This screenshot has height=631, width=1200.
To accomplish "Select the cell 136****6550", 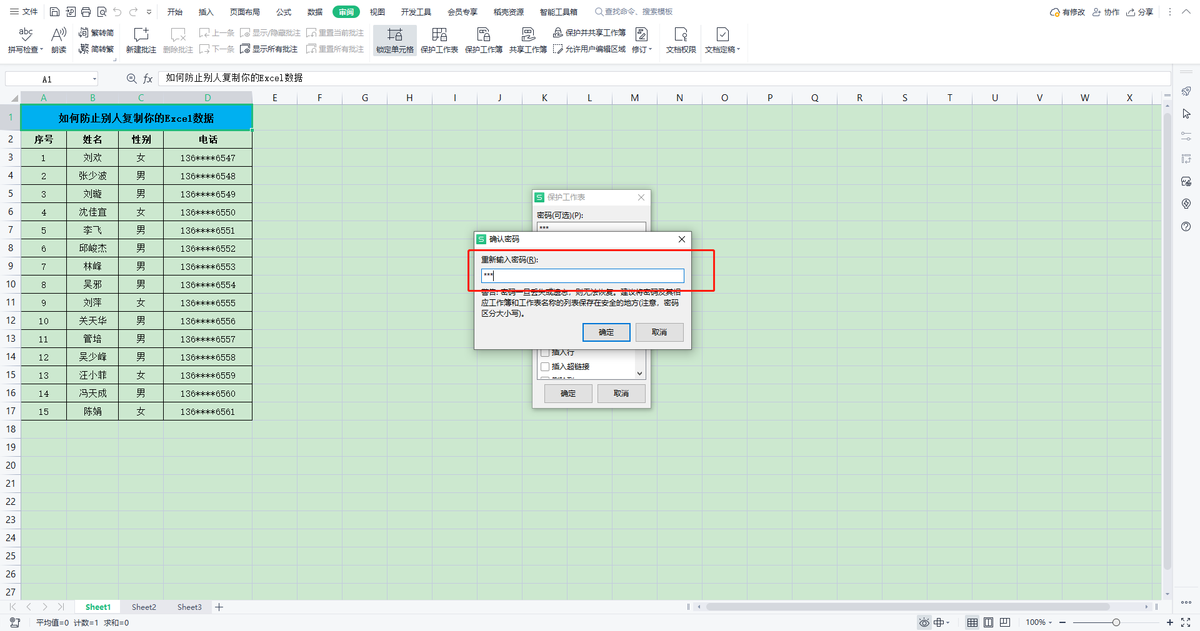I will pyautogui.click(x=208, y=212).
